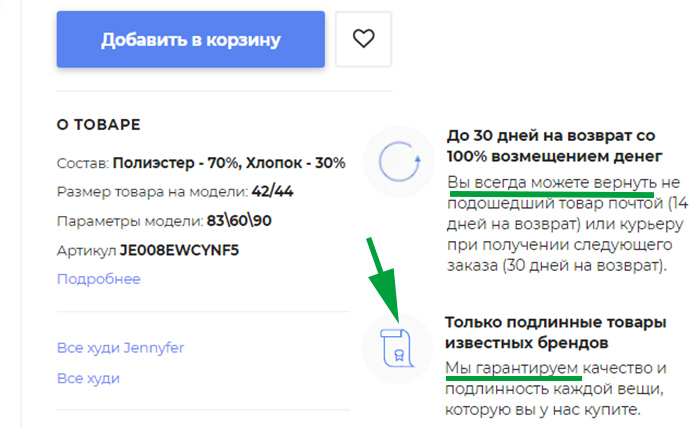Click the green arrow annotation

[x=384, y=280]
